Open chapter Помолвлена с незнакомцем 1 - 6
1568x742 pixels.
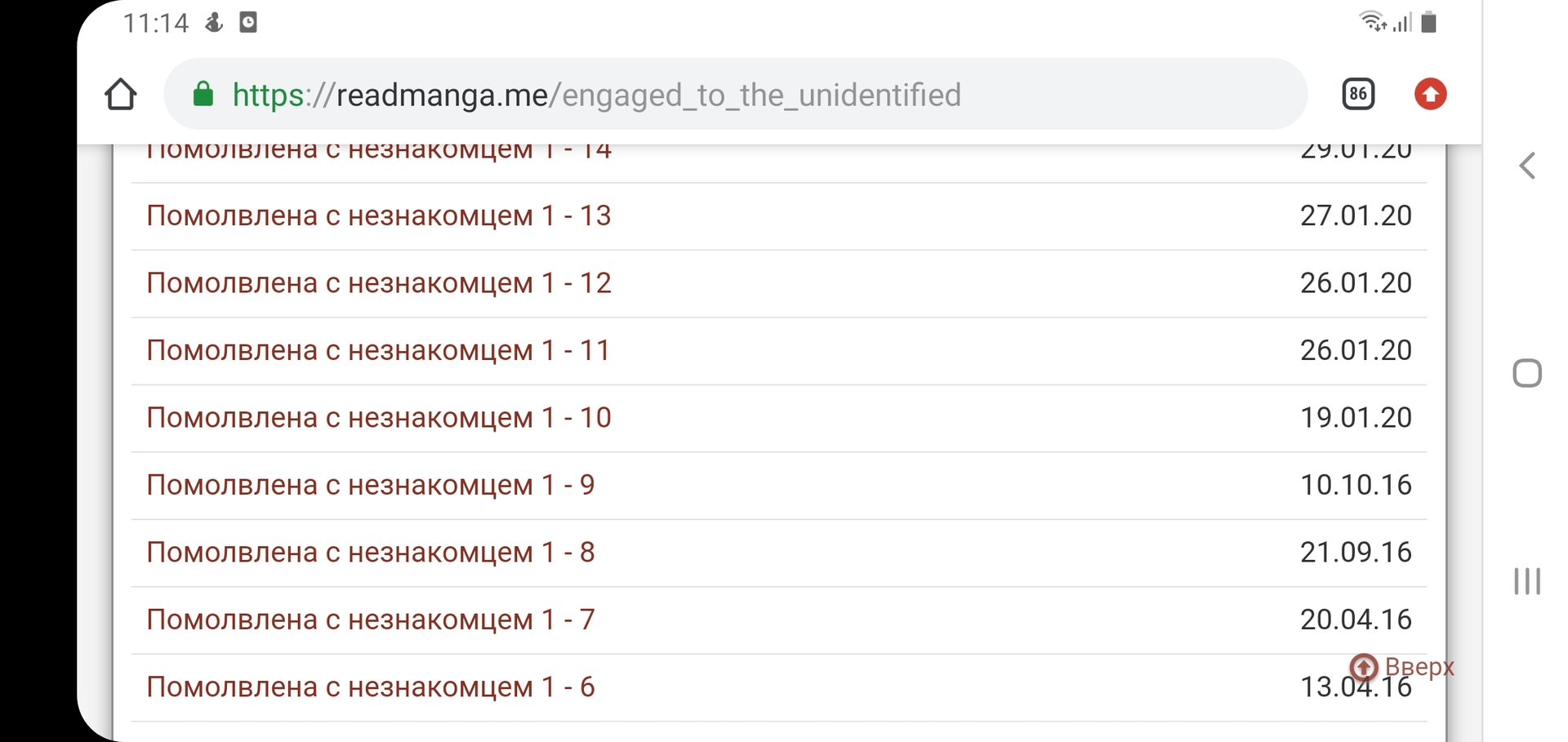371,687
